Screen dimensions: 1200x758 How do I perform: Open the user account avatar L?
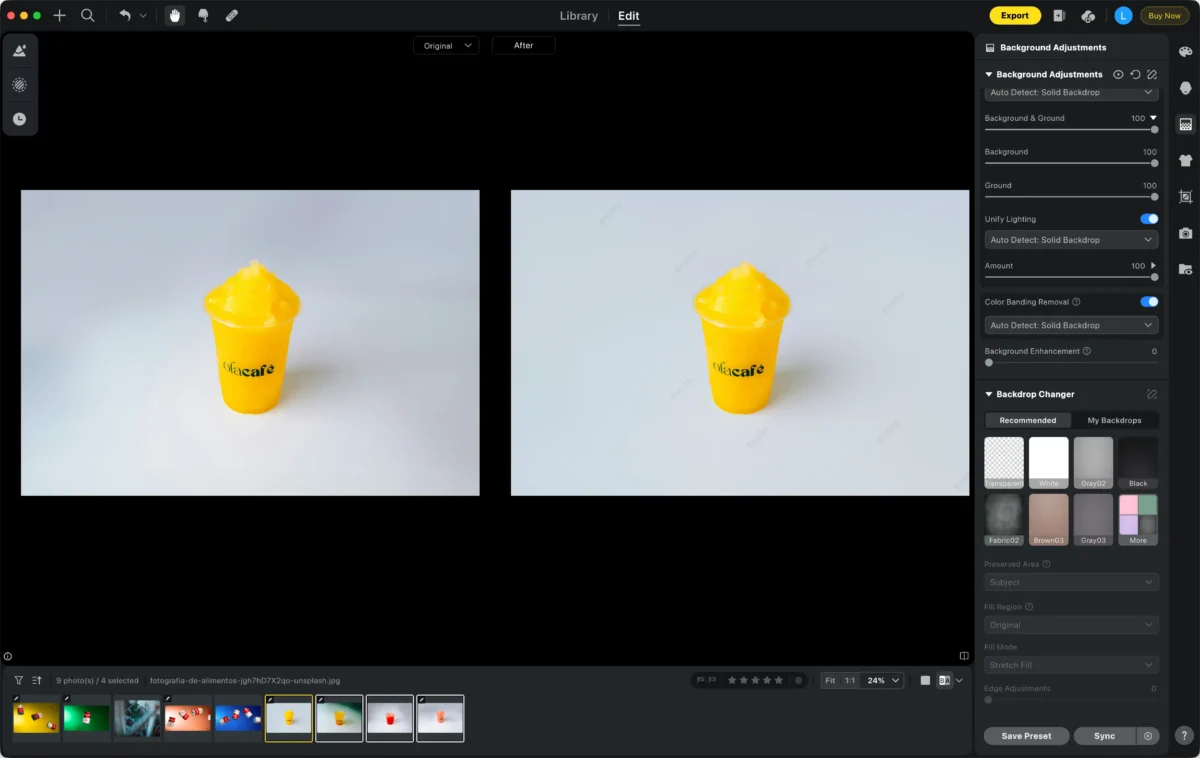coord(1124,15)
